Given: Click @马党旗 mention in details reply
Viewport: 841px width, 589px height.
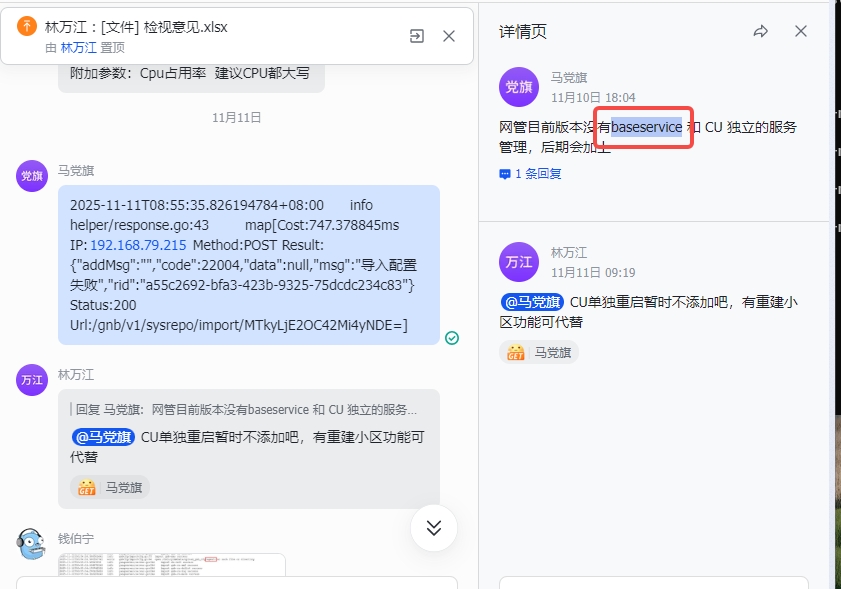Looking at the screenshot, I should tap(531, 302).
